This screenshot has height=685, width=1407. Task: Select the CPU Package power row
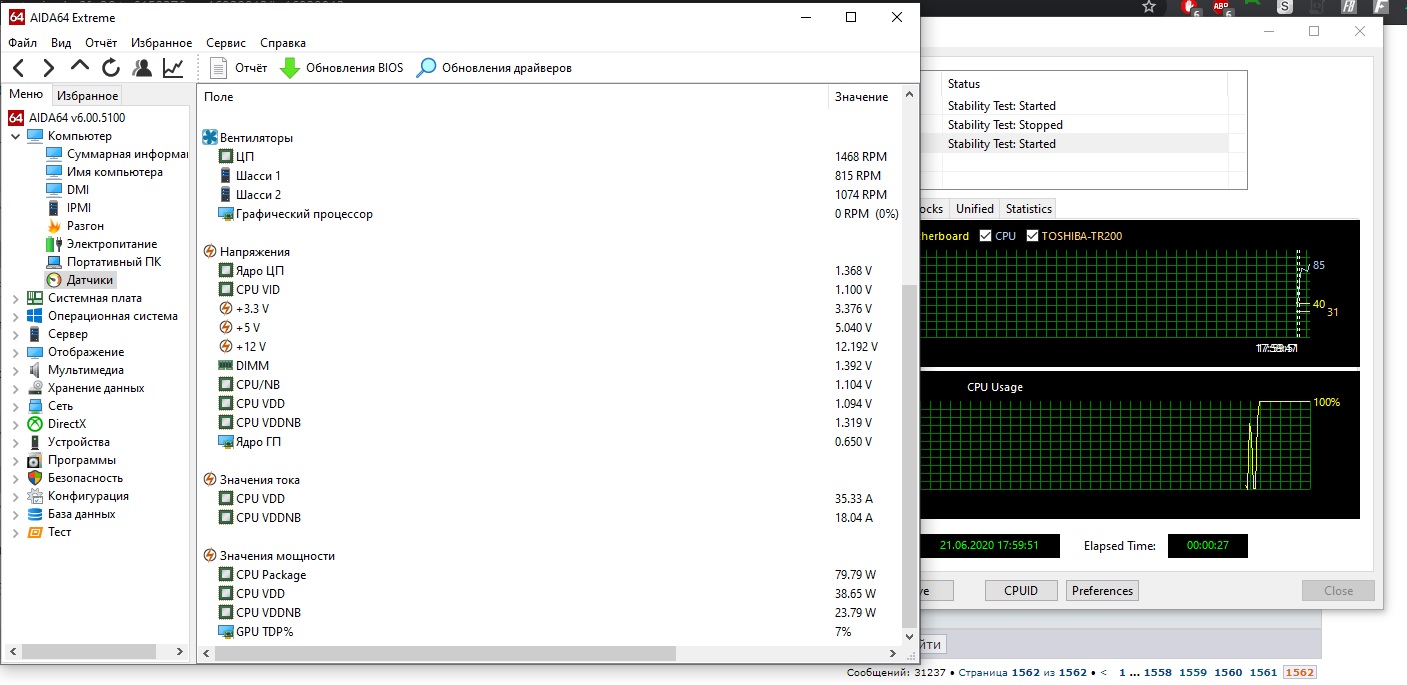click(550, 575)
